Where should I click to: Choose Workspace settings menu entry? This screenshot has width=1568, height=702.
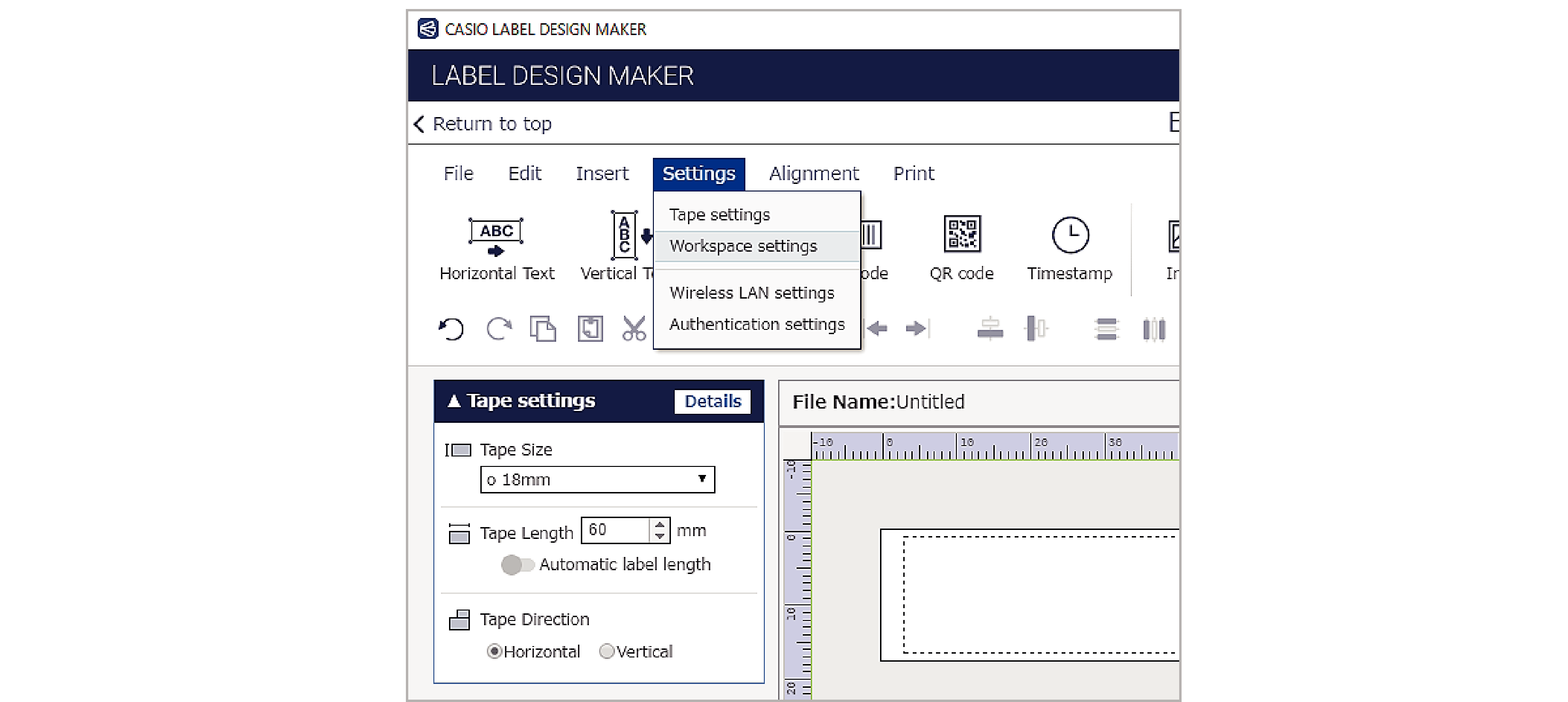pos(757,246)
